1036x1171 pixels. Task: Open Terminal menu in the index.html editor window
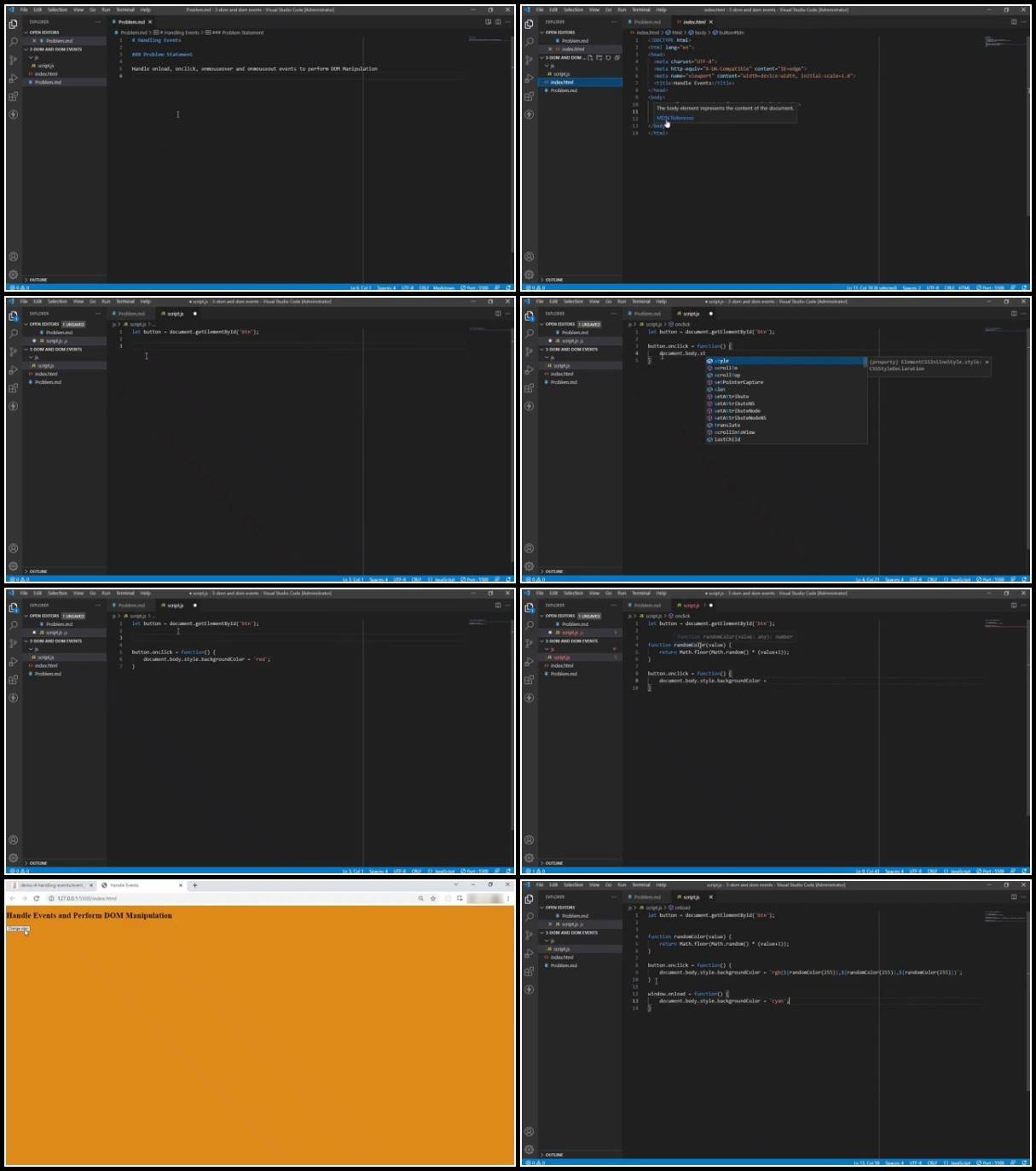(x=641, y=9)
